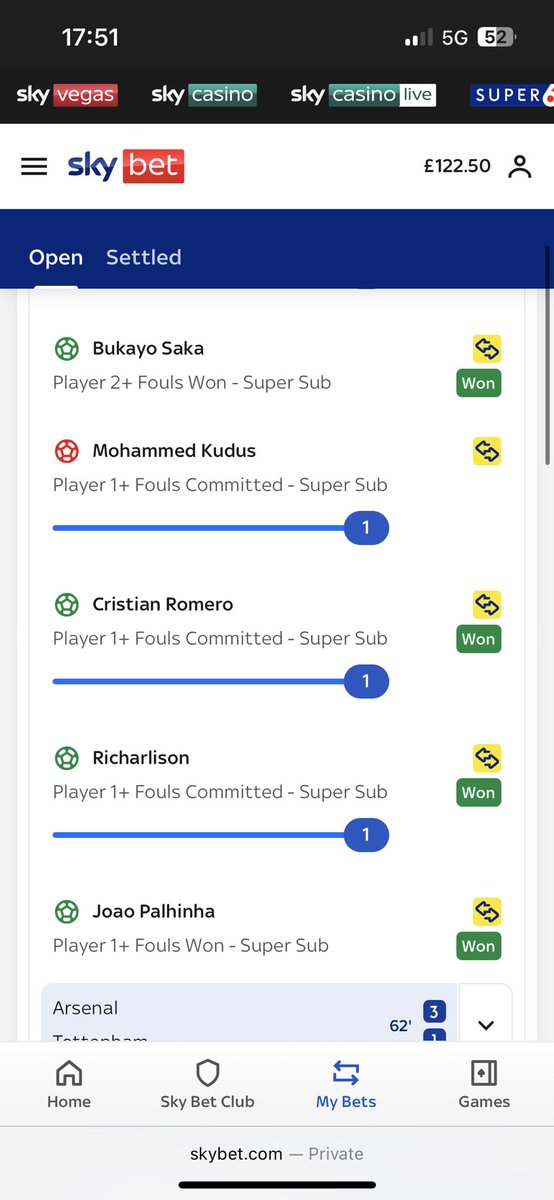Tap the Sky Bet logo
554x1200 pixels.
(126, 166)
